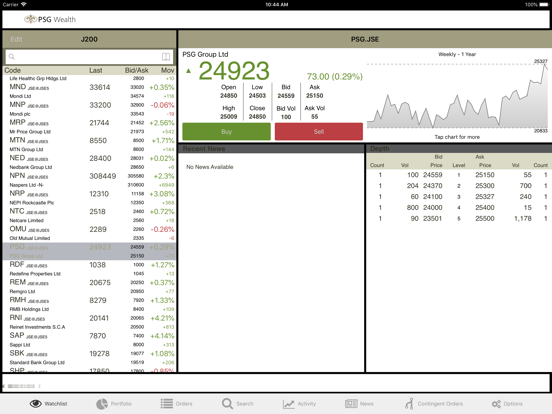The image size is (552, 414).
Task: Tap the PSG.JSE title bar
Action: 365,39
